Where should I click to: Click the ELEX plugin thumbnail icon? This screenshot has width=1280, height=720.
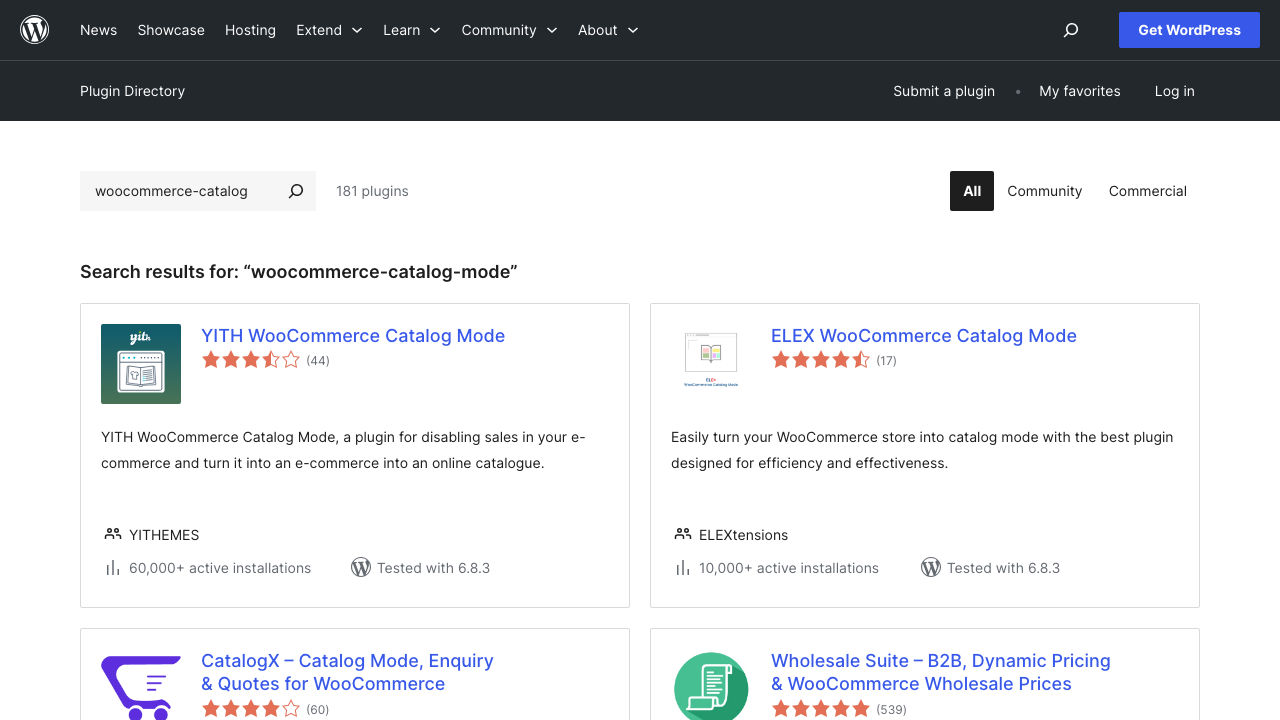(x=710, y=357)
